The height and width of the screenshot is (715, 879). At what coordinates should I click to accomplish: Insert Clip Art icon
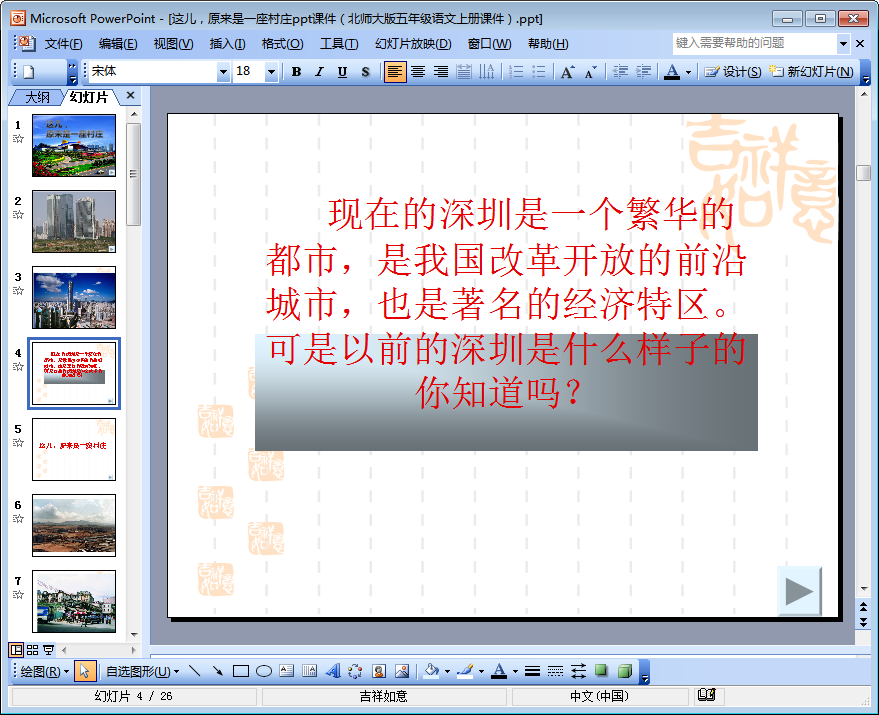tap(378, 671)
